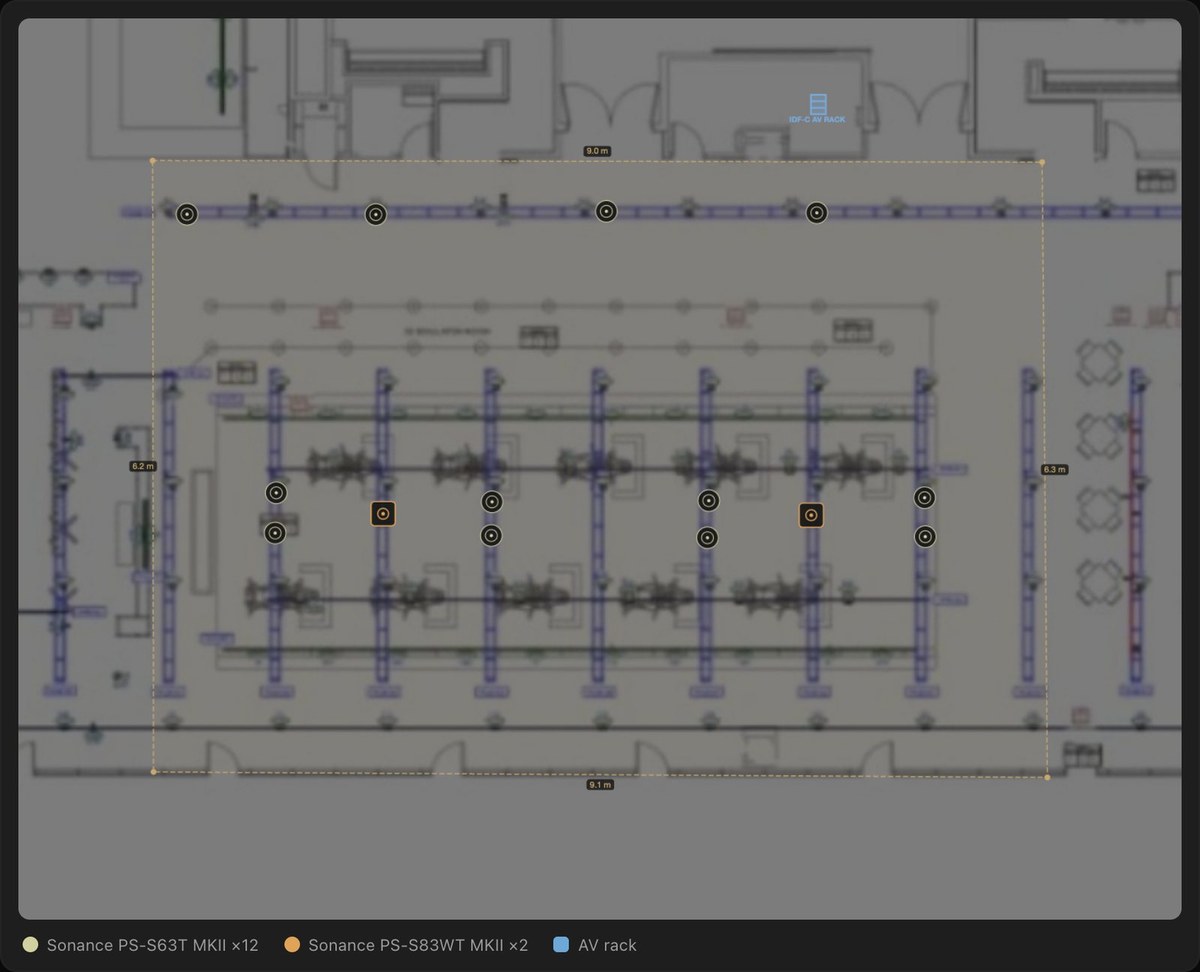Click the 9.1 m dimension label
Viewport: 1200px width, 972px height.
point(600,785)
